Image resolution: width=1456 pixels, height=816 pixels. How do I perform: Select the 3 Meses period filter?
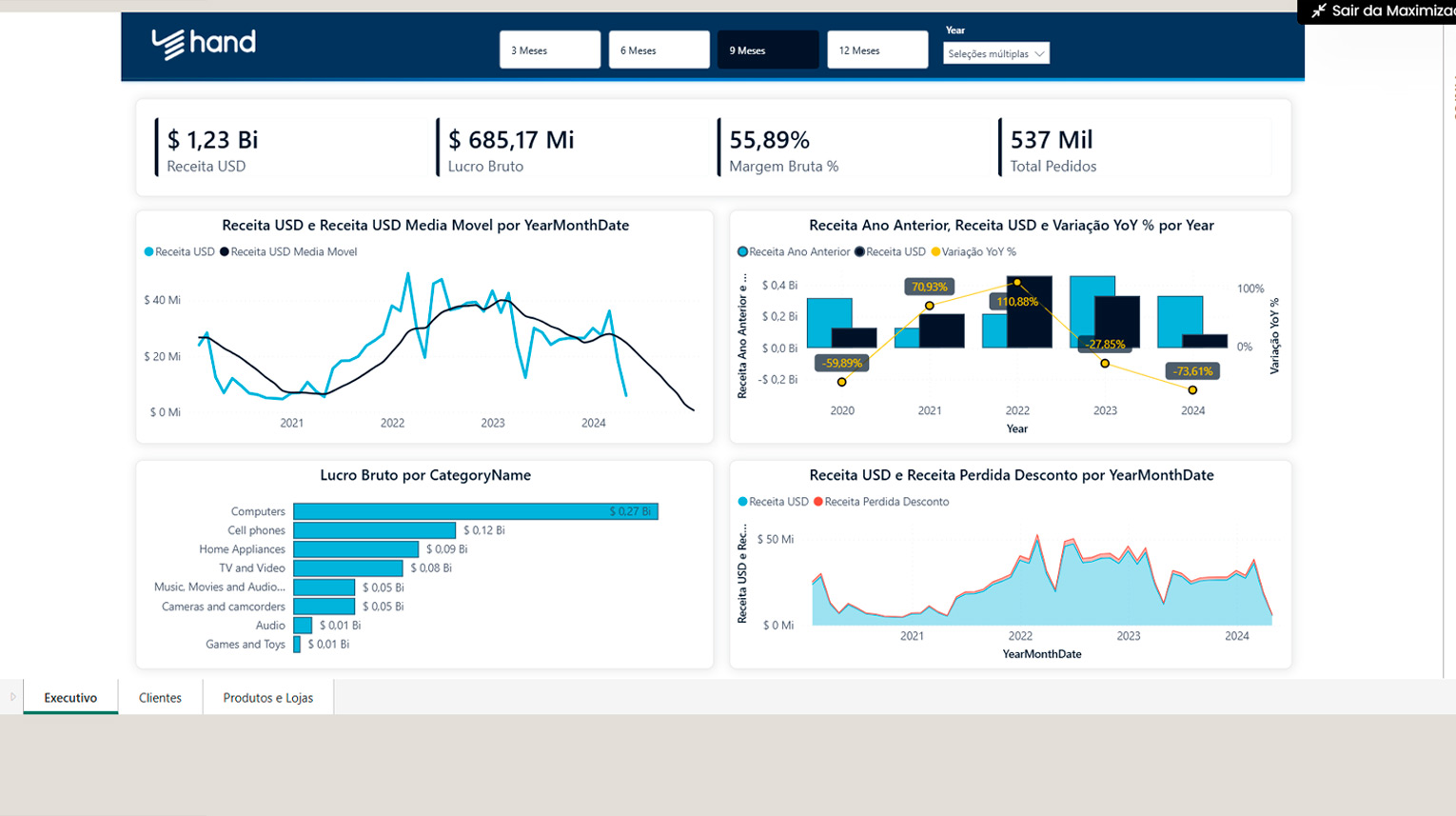[x=549, y=50]
